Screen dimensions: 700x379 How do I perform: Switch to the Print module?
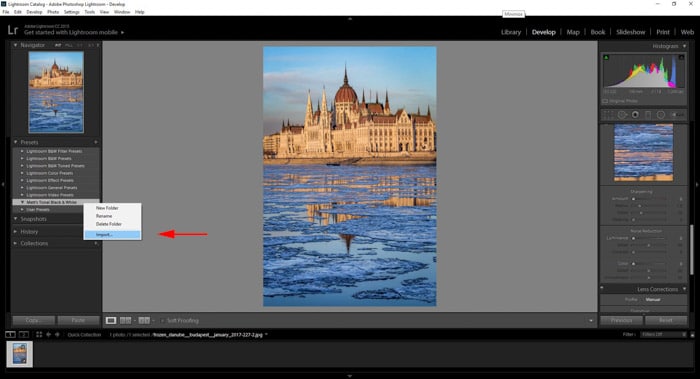662,32
